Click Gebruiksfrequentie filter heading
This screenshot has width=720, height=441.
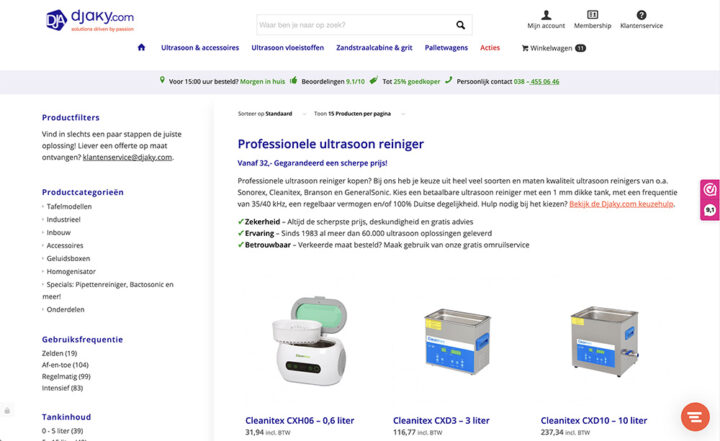82,339
